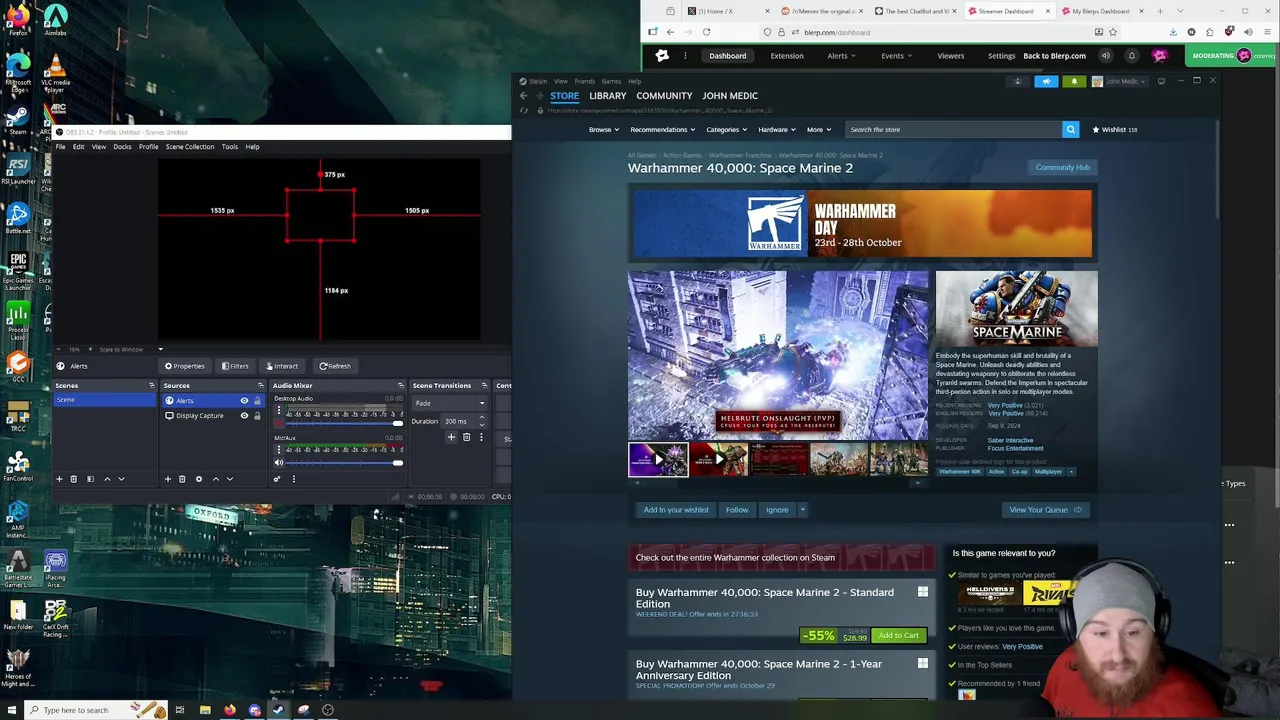Delete the selected source with trash icon

(182, 479)
